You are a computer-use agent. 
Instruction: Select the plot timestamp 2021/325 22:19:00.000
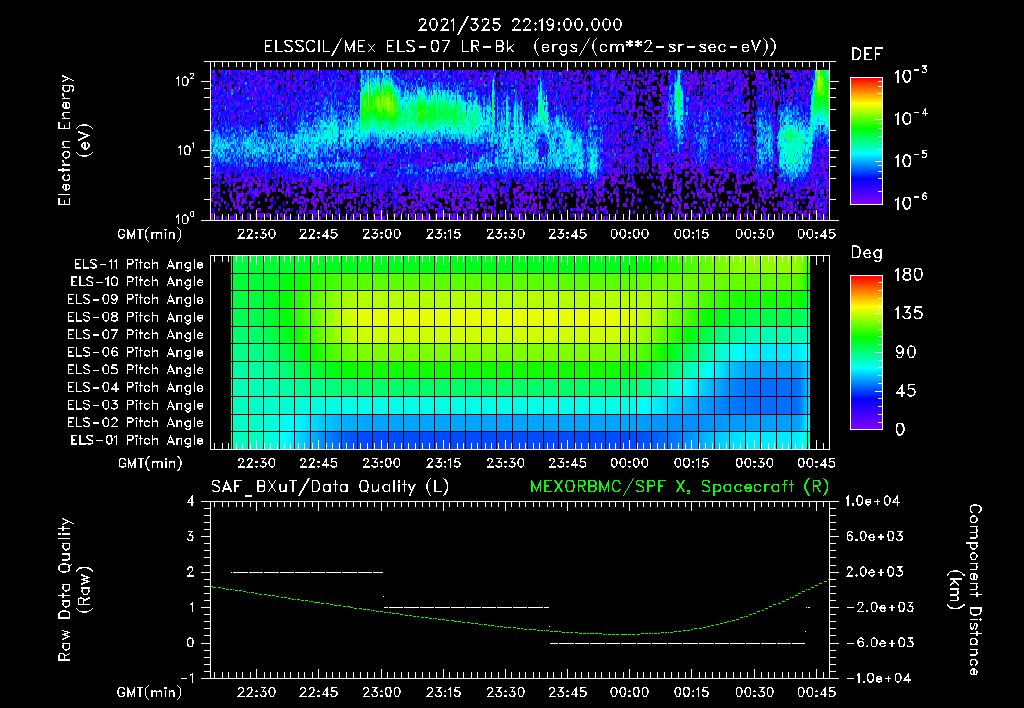[x=520, y=25]
